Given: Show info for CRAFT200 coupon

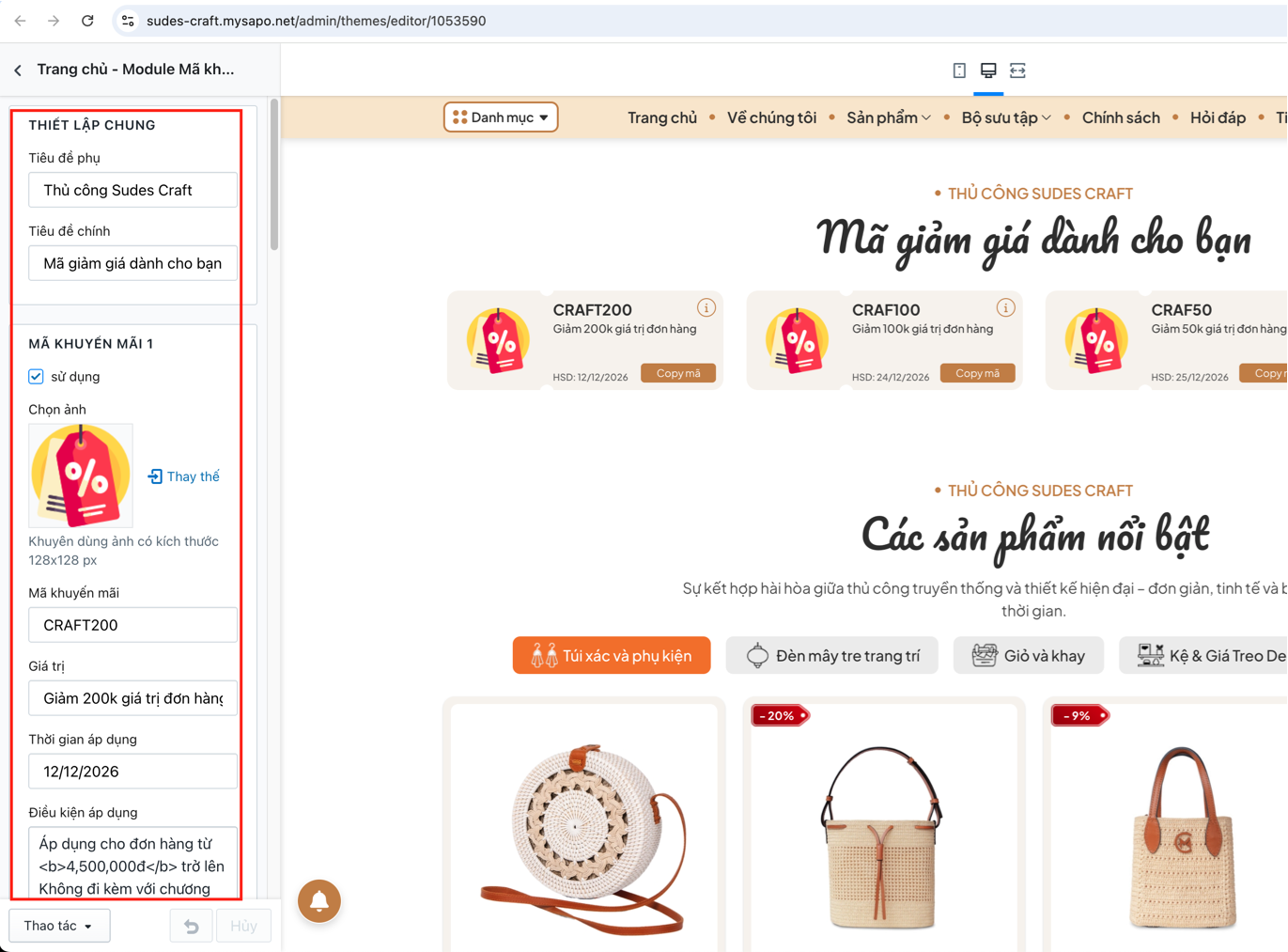Looking at the screenshot, I should (706, 307).
